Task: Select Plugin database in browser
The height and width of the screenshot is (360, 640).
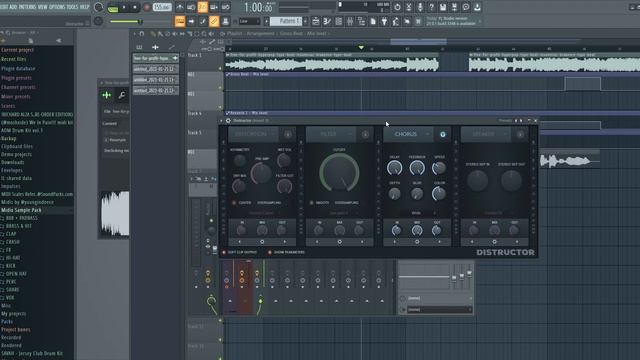Action: [18, 69]
